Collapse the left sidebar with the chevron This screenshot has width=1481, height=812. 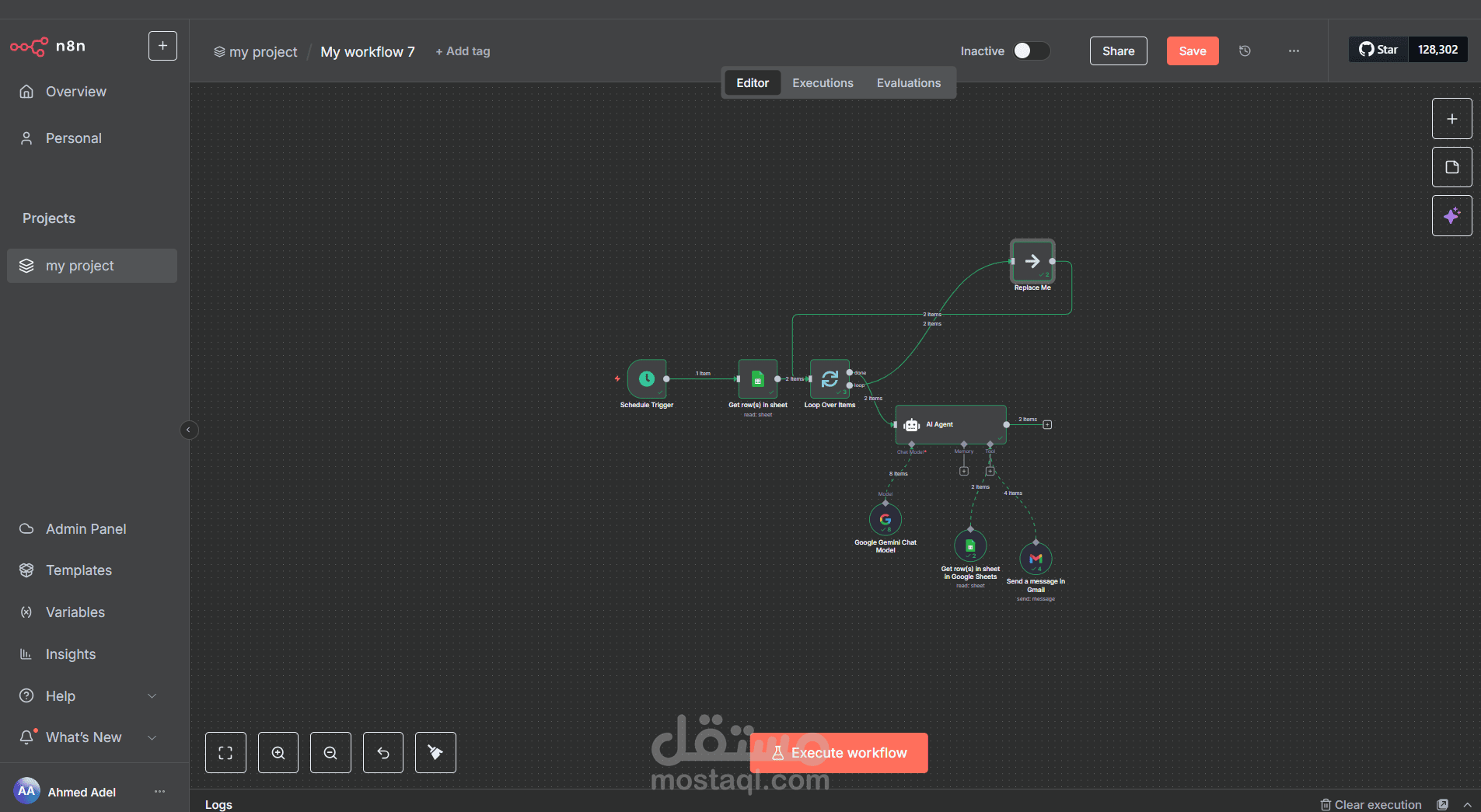(188, 430)
